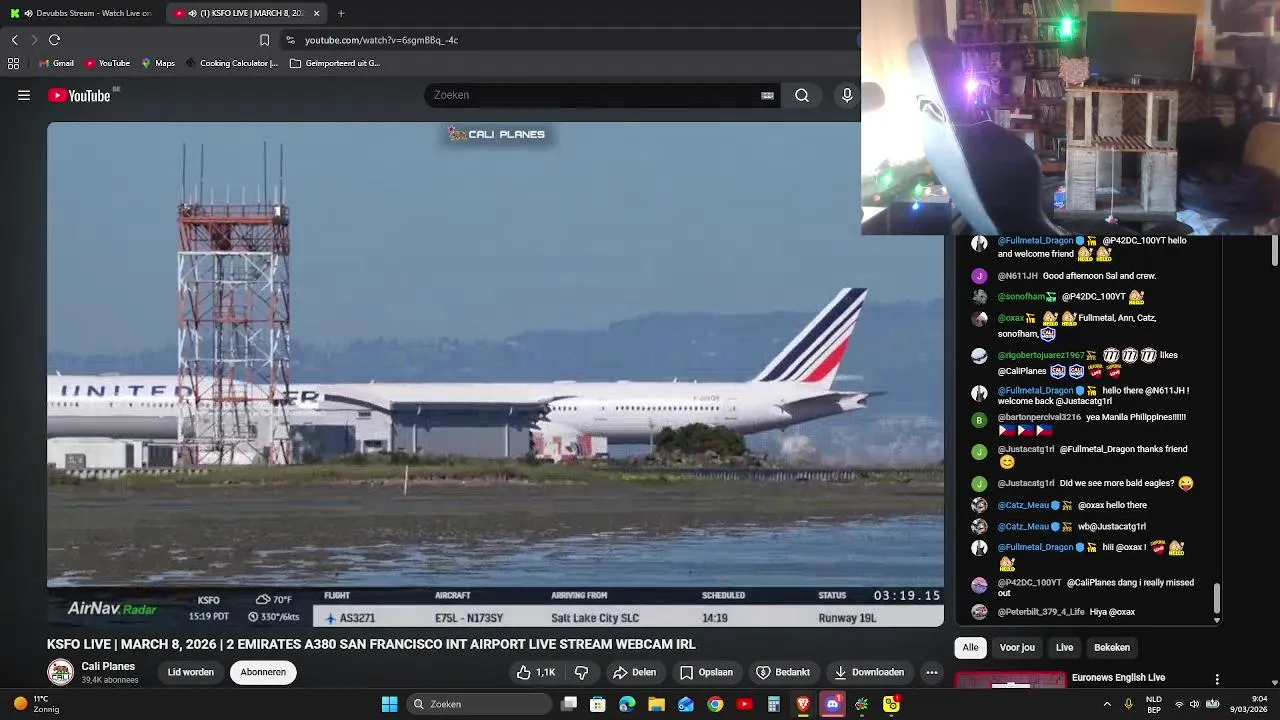Open volume control in the system tray

pos(1194,704)
